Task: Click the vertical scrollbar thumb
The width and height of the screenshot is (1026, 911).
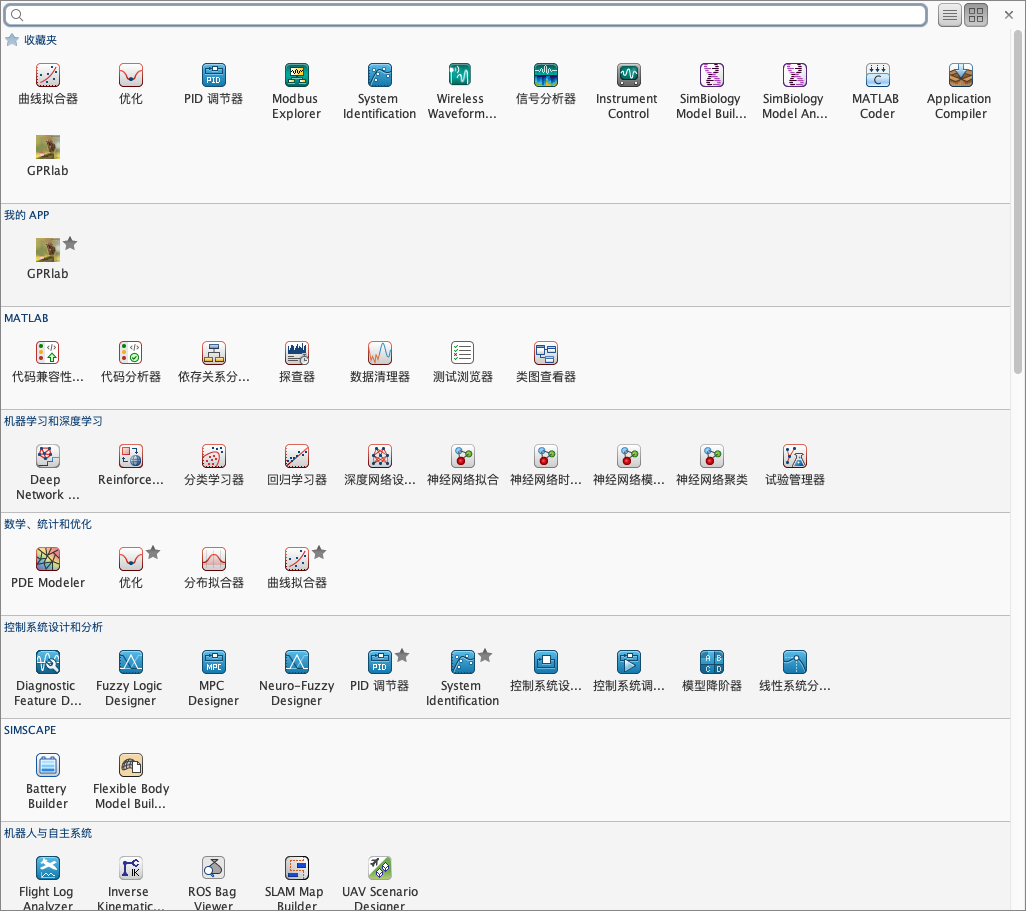Action: pyautogui.click(x=1017, y=203)
